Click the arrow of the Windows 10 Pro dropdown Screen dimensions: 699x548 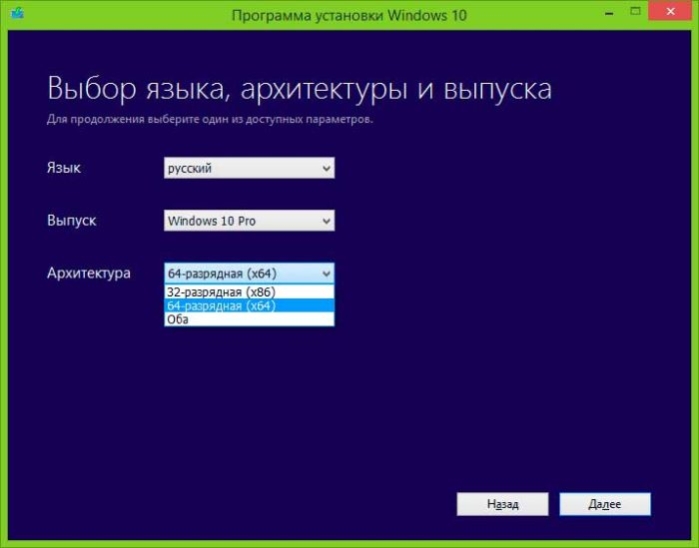click(326, 221)
